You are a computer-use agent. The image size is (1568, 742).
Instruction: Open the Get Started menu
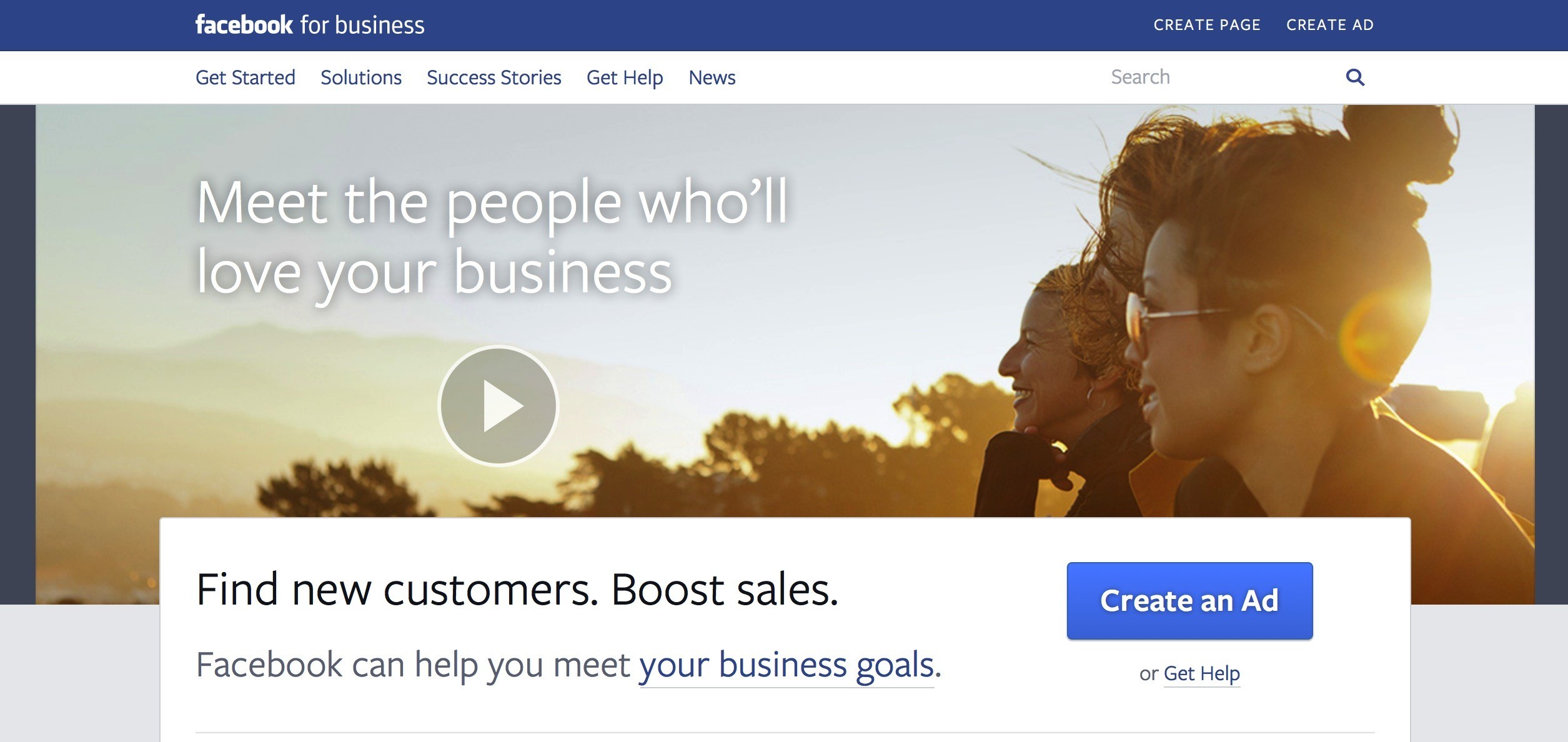[x=246, y=77]
